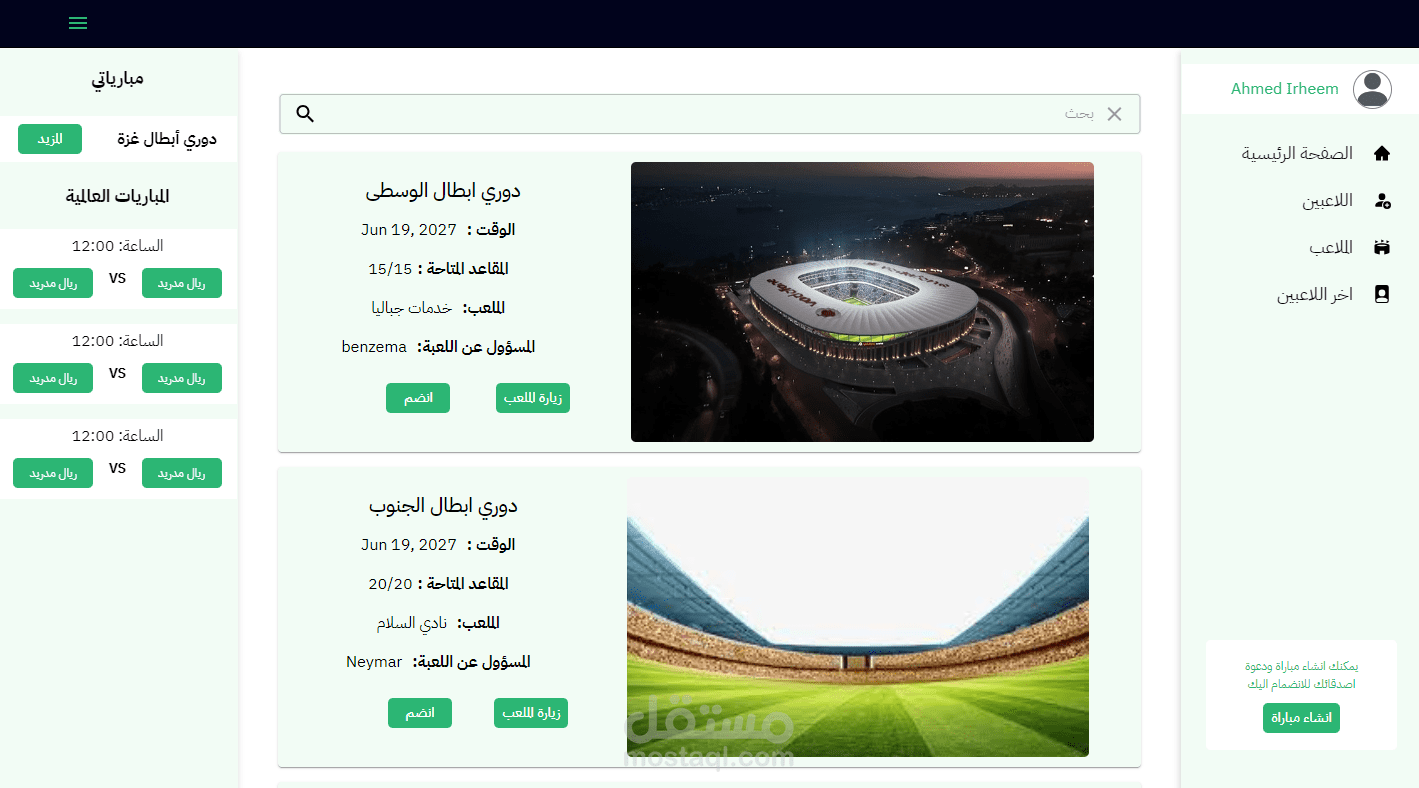Click the home icon in sidebar
The height and width of the screenshot is (788, 1419).
click(x=1382, y=153)
